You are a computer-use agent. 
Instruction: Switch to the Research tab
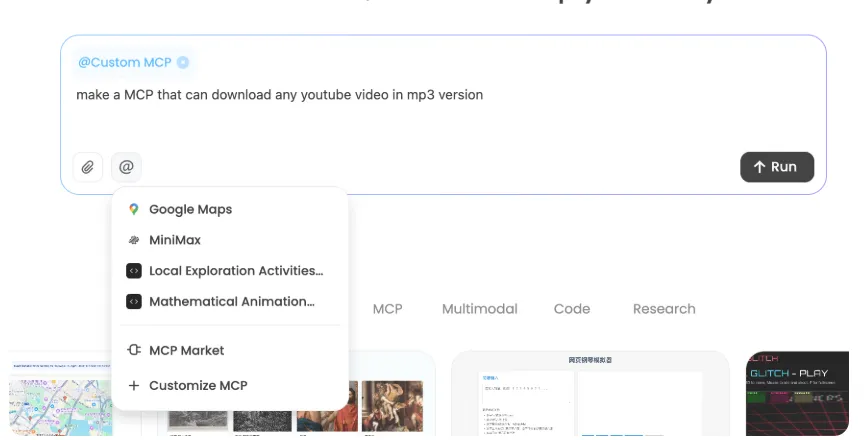pos(664,309)
